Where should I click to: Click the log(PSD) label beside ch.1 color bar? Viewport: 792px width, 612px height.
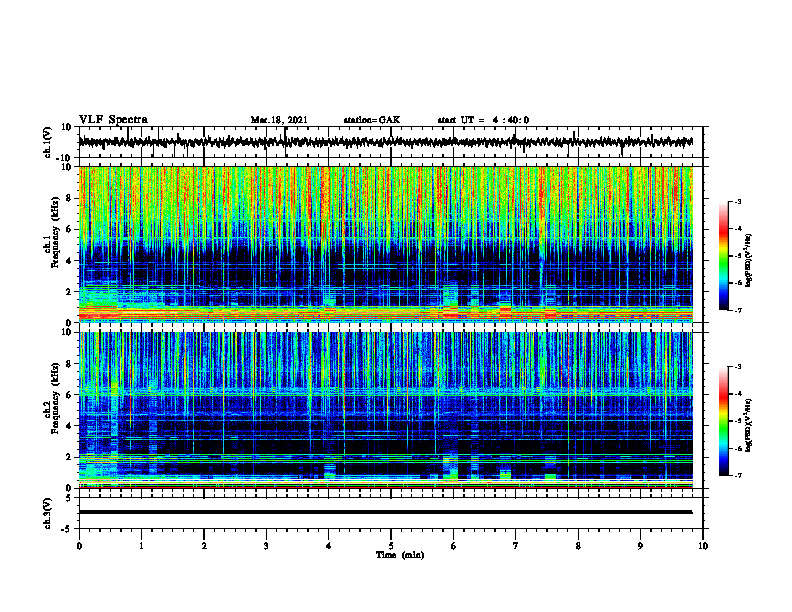[749, 261]
